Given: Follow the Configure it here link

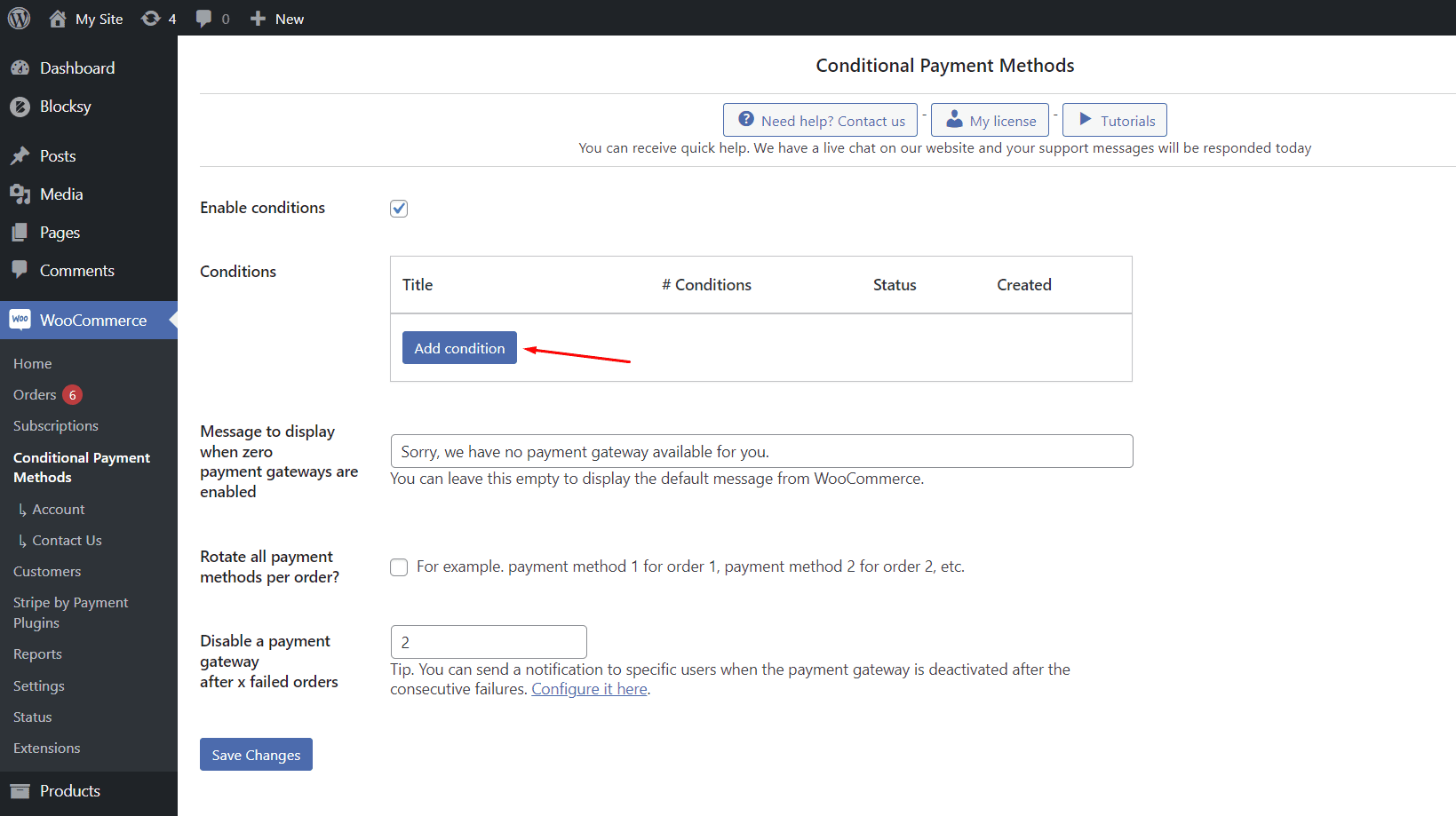Looking at the screenshot, I should (x=589, y=689).
